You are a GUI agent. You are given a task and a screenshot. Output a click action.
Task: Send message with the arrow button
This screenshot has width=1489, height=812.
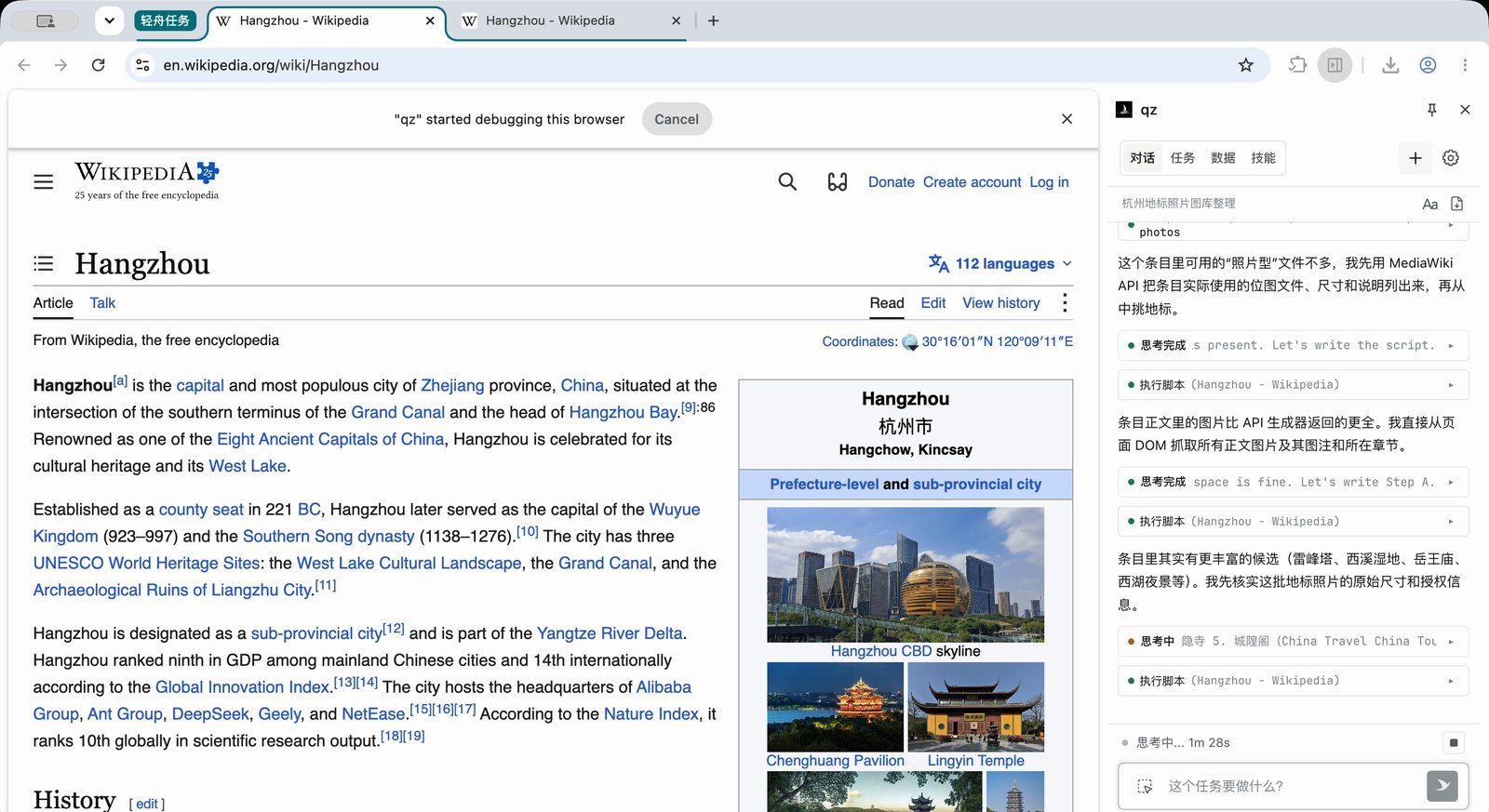(x=1442, y=786)
